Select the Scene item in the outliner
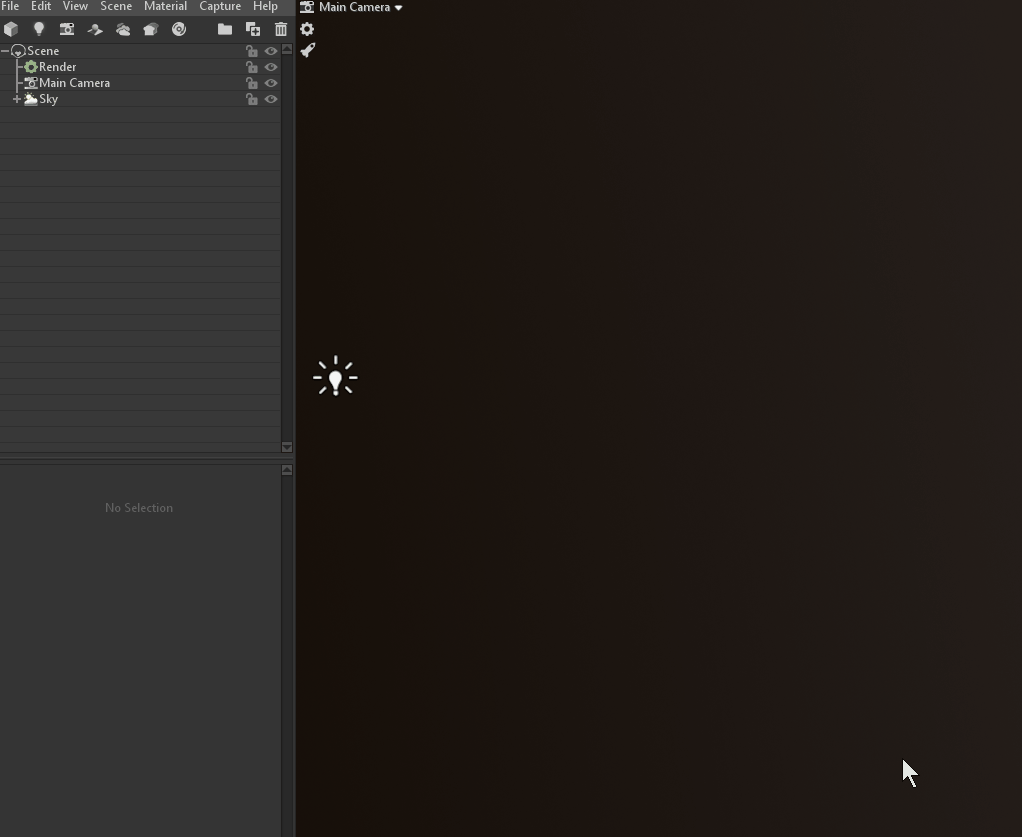 [43, 51]
